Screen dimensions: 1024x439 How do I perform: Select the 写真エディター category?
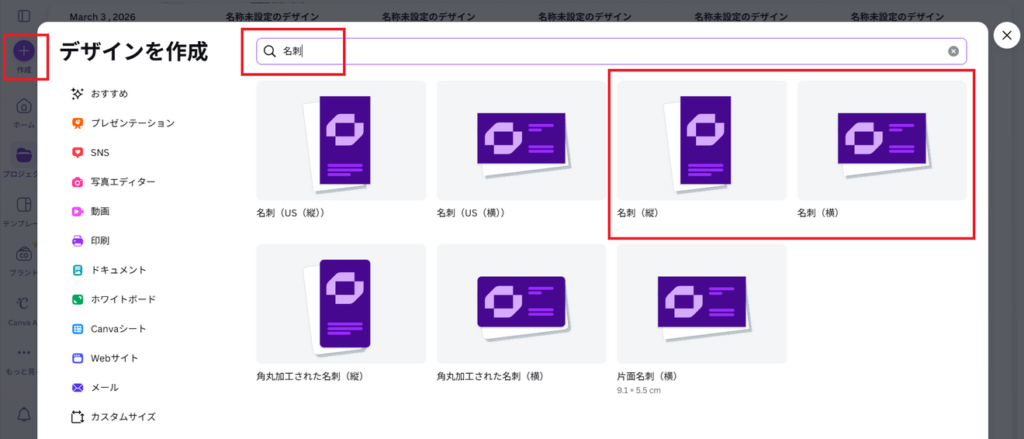pos(113,182)
